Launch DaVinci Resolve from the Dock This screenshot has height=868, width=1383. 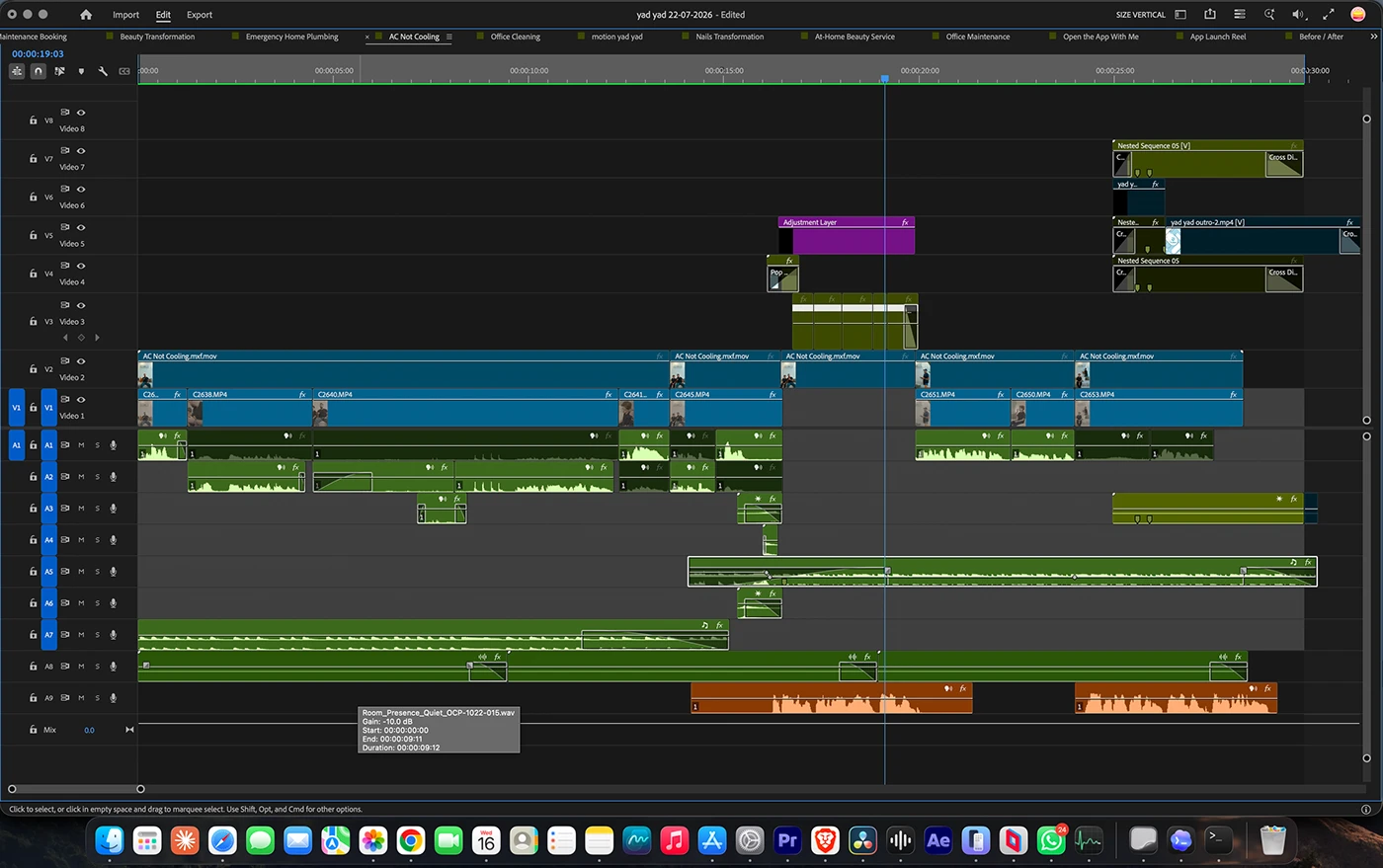click(x=862, y=840)
